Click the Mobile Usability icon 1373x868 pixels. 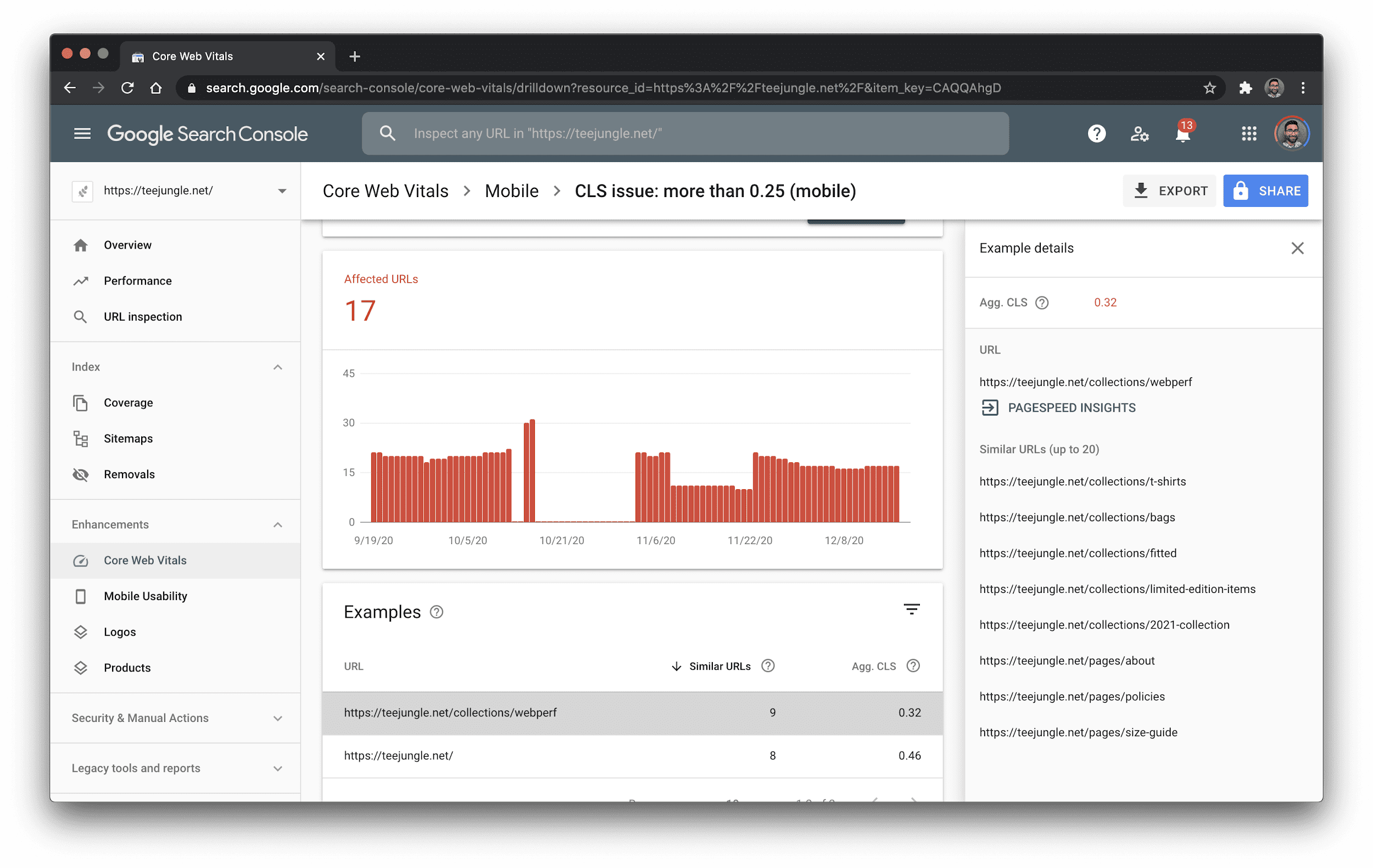coord(81,596)
